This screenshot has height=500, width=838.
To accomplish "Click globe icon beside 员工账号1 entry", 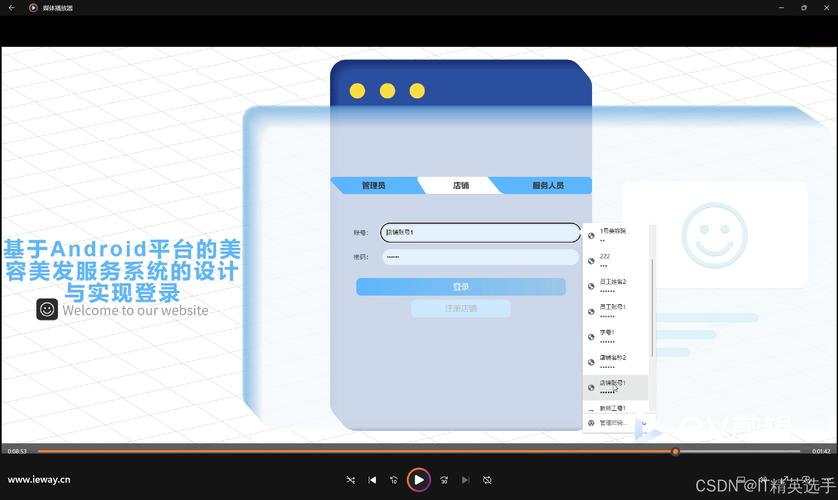I will pos(591,311).
